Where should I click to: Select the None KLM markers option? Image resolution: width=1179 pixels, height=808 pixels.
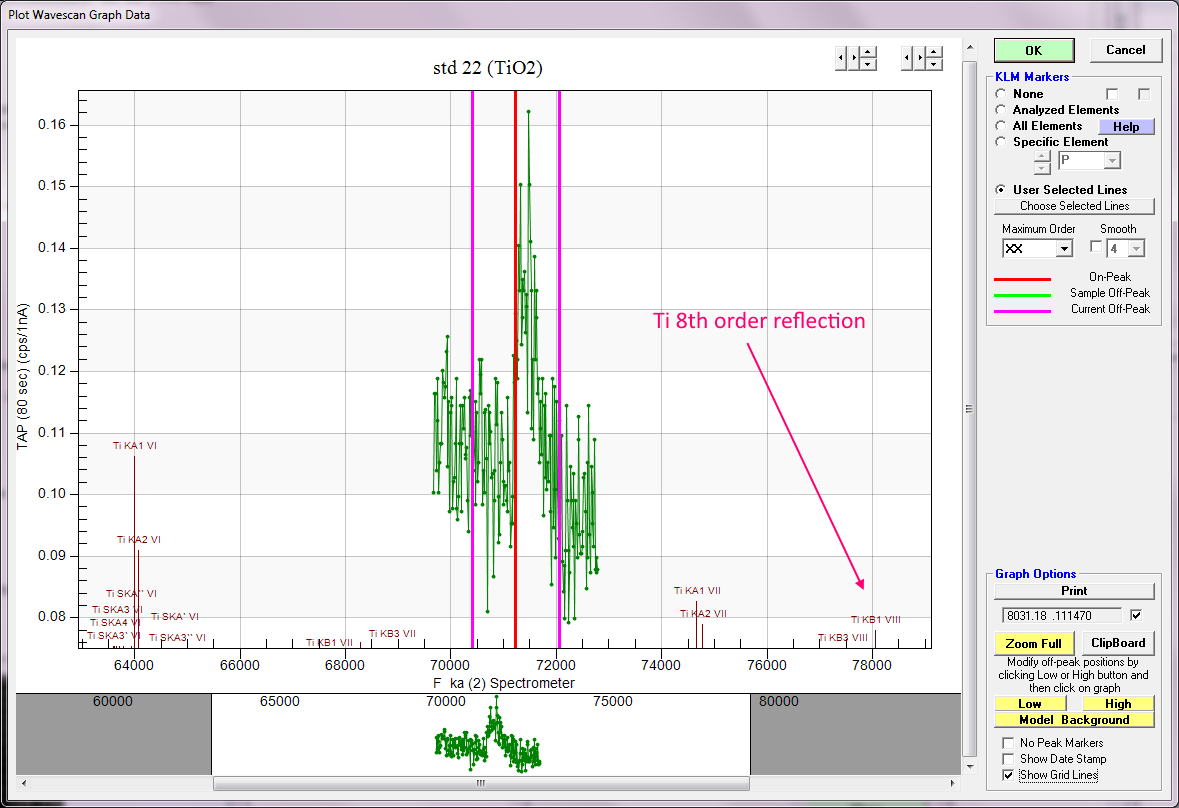click(x=1001, y=94)
